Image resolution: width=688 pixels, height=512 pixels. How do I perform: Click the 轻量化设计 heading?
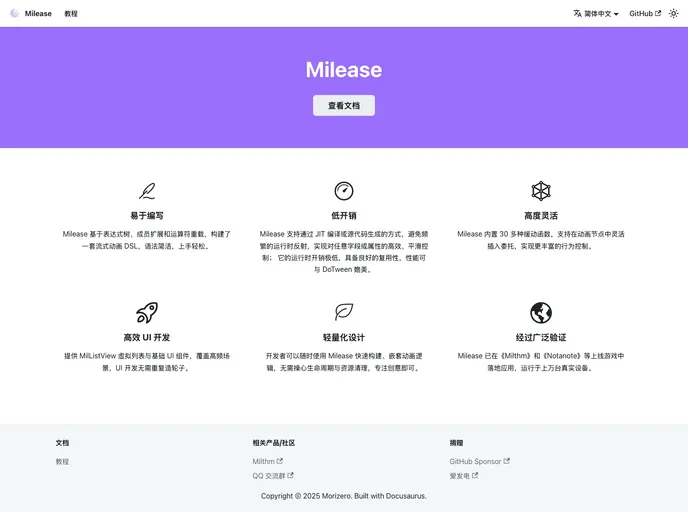[x=344, y=337]
